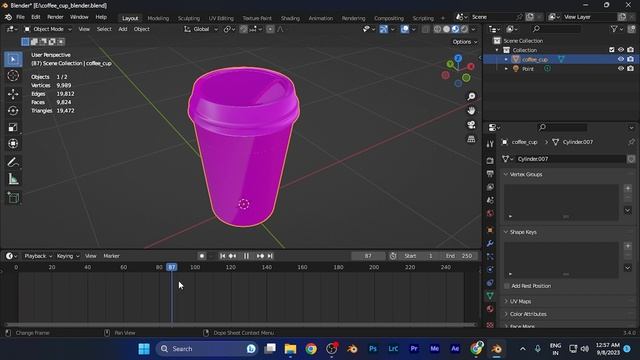Open the Modifiers wrench properties tab
Image resolution: width=640 pixels, height=360 pixels.
(x=490, y=244)
